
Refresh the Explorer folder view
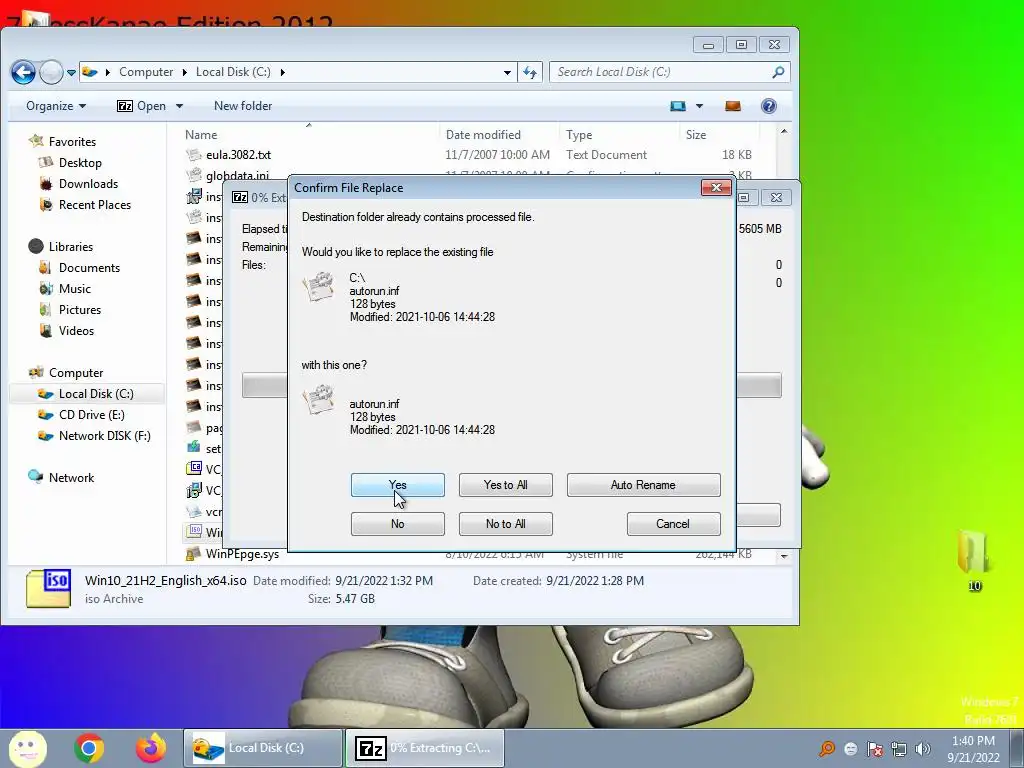pos(530,72)
